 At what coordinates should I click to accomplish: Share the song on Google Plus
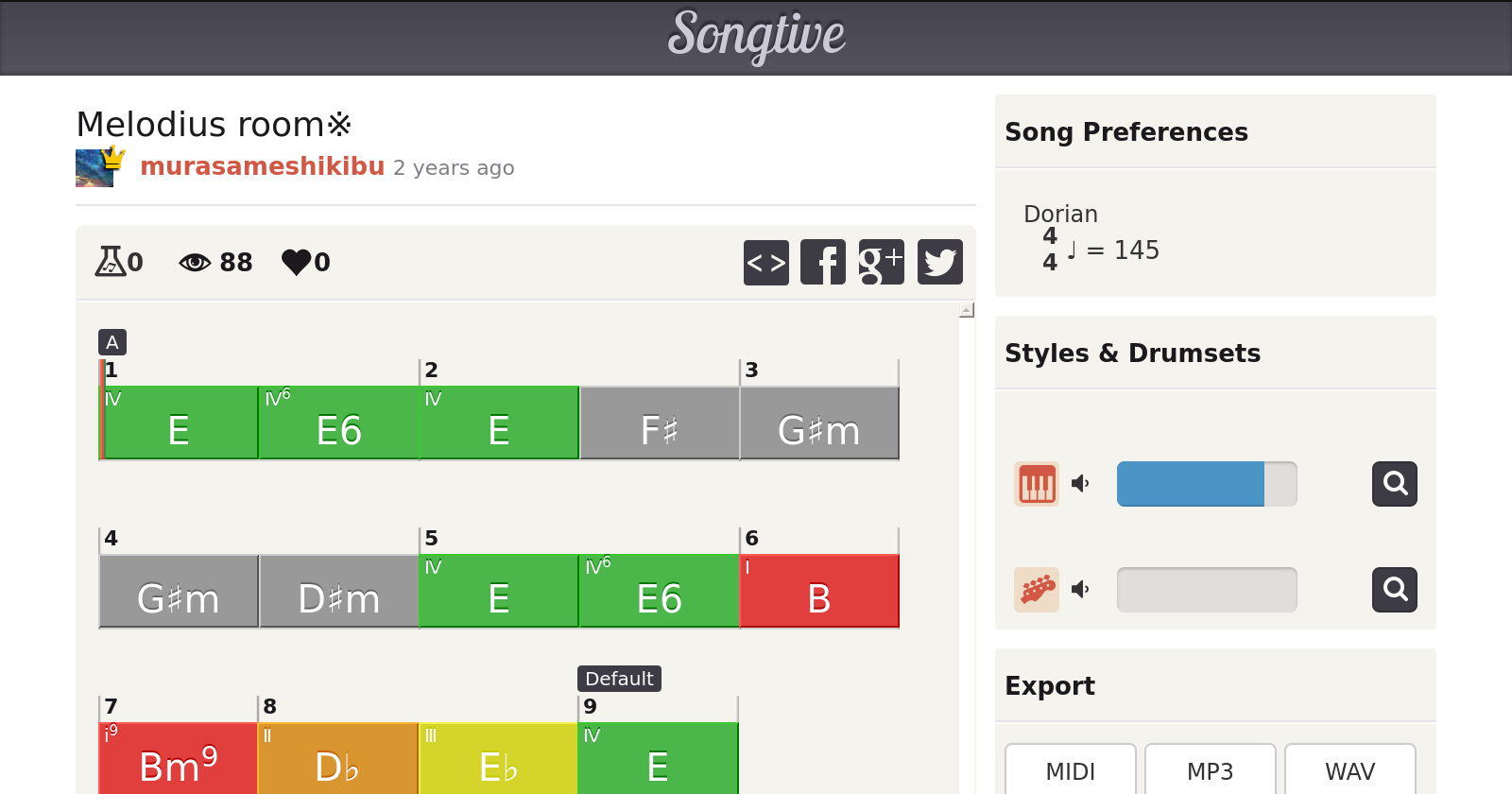point(881,262)
